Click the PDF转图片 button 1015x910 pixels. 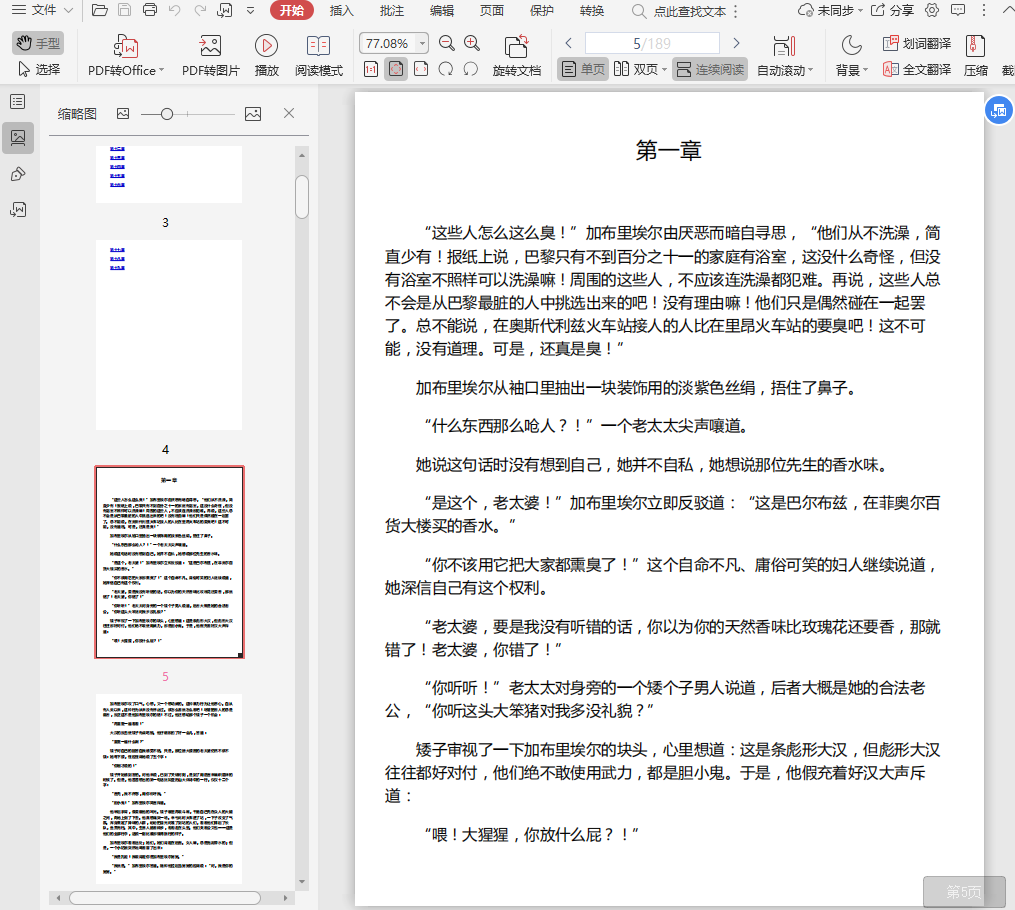[210, 56]
